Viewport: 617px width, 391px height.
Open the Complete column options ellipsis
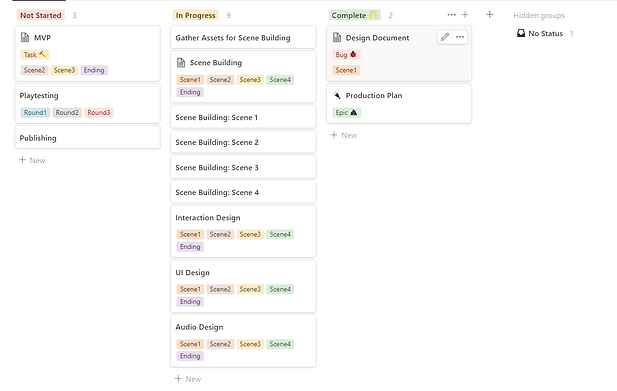click(451, 15)
